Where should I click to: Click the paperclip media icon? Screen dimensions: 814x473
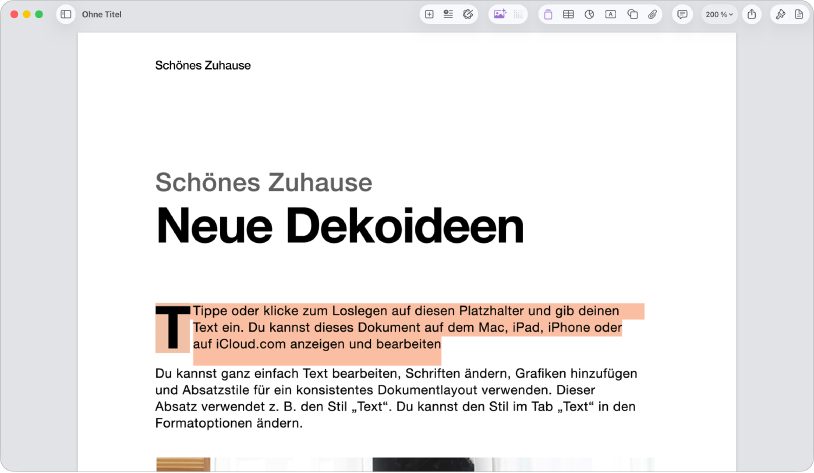point(653,15)
